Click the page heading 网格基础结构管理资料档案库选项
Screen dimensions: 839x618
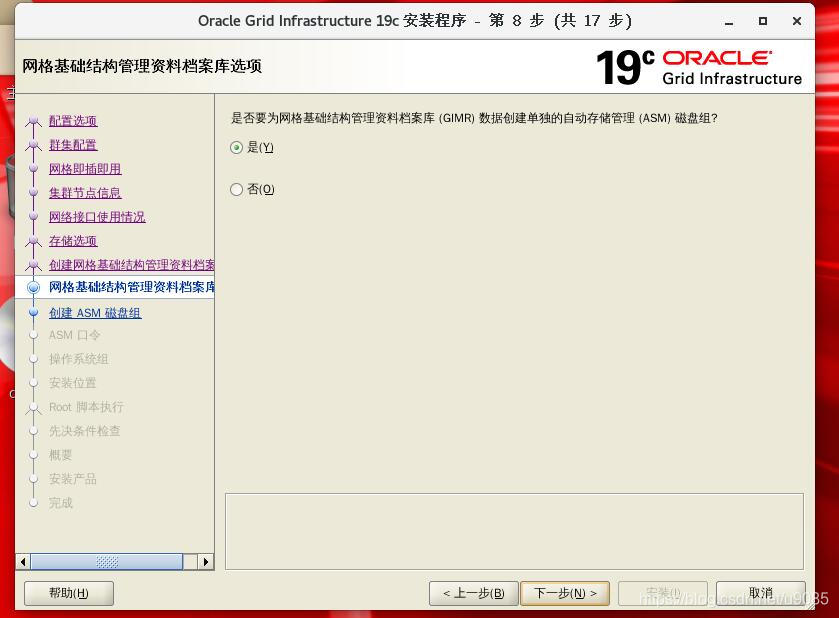(142, 66)
